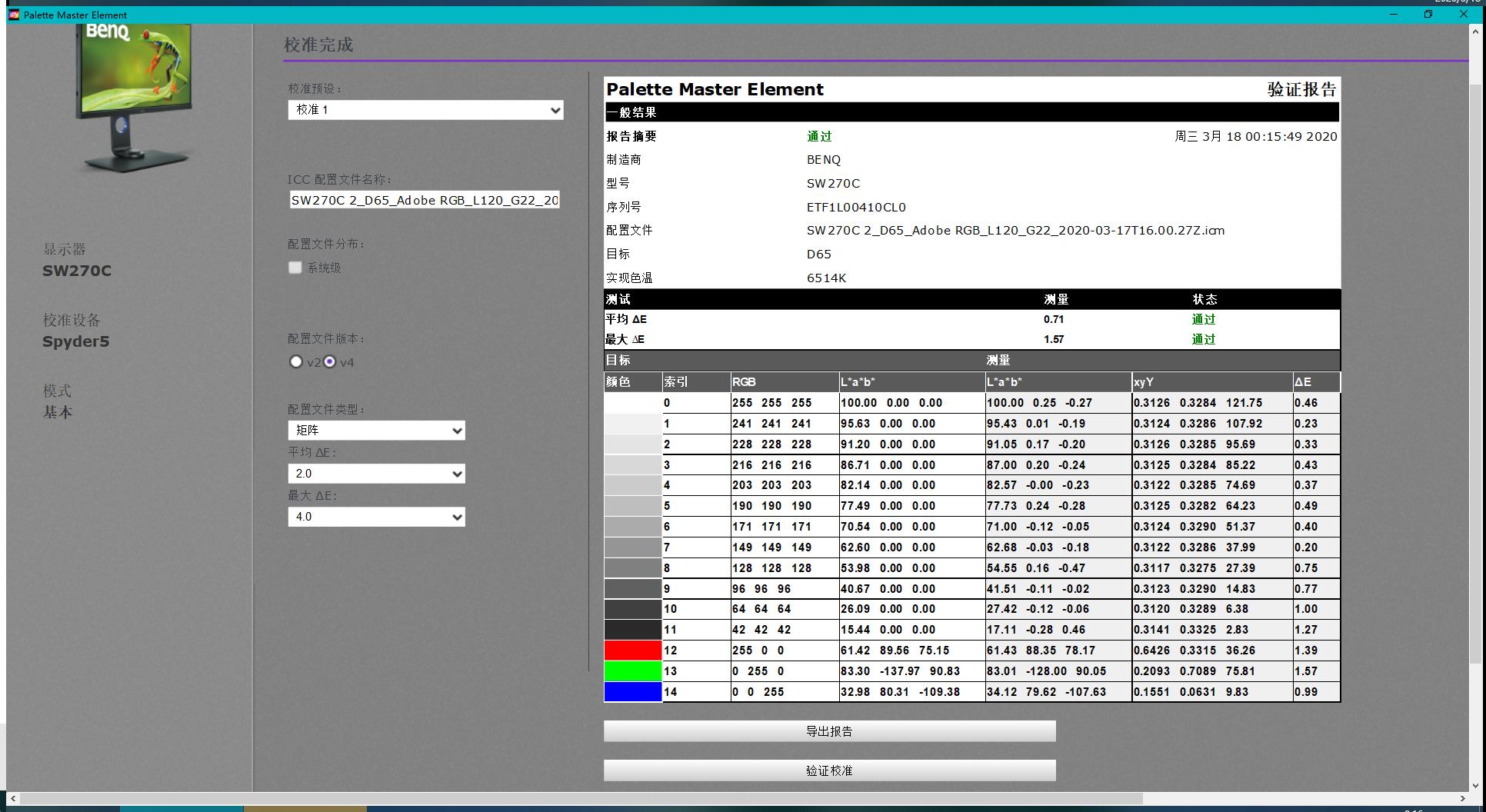Expand the 配置文件类型 矩阵 dropdown
The width and height of the screenshot is (1486, 812).
tap(376, 431)
